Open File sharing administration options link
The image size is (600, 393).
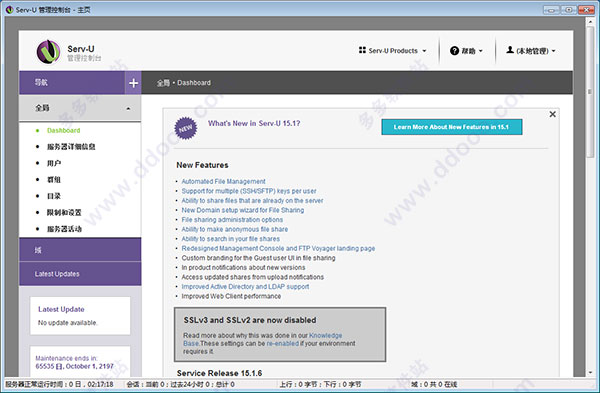[x=232, y=220]
